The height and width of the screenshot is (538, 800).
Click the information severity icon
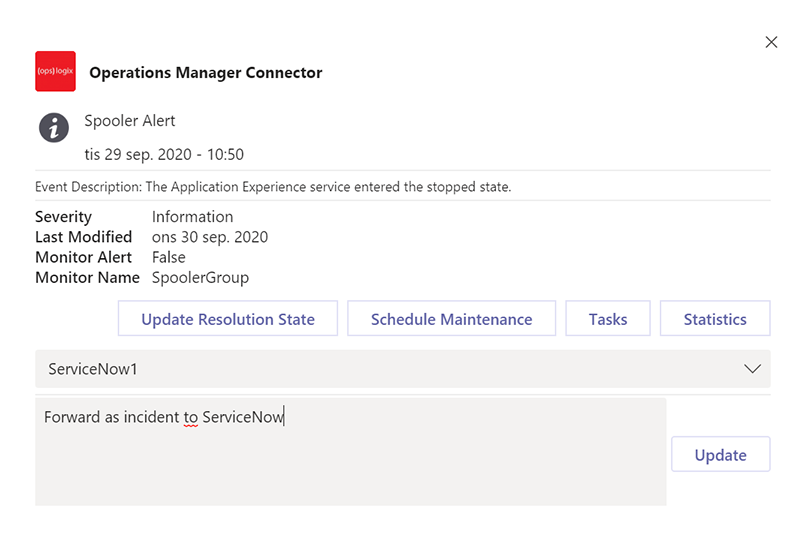pos(54,128)
